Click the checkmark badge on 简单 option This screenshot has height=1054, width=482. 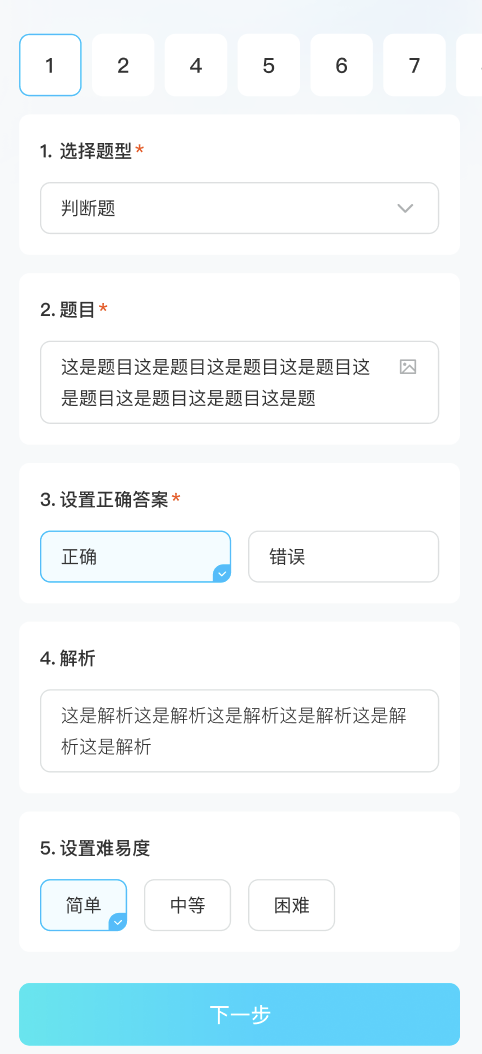pyautogui.click(x=118, y=922)
